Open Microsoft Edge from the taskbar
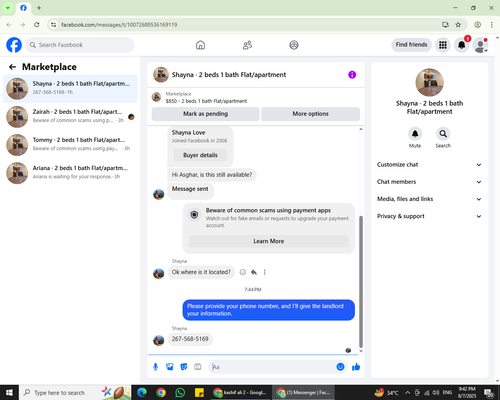Screen dimensions: 500x400 [142, 393]
